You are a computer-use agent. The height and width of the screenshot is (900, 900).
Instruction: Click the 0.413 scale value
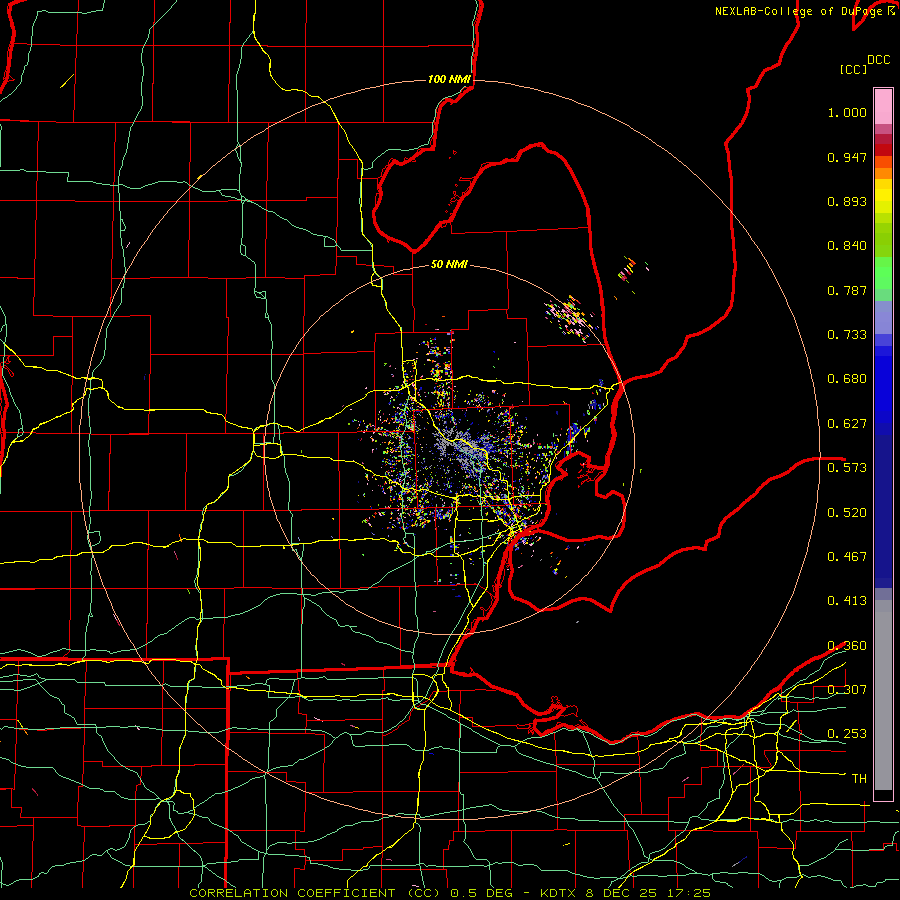point(847,601)
